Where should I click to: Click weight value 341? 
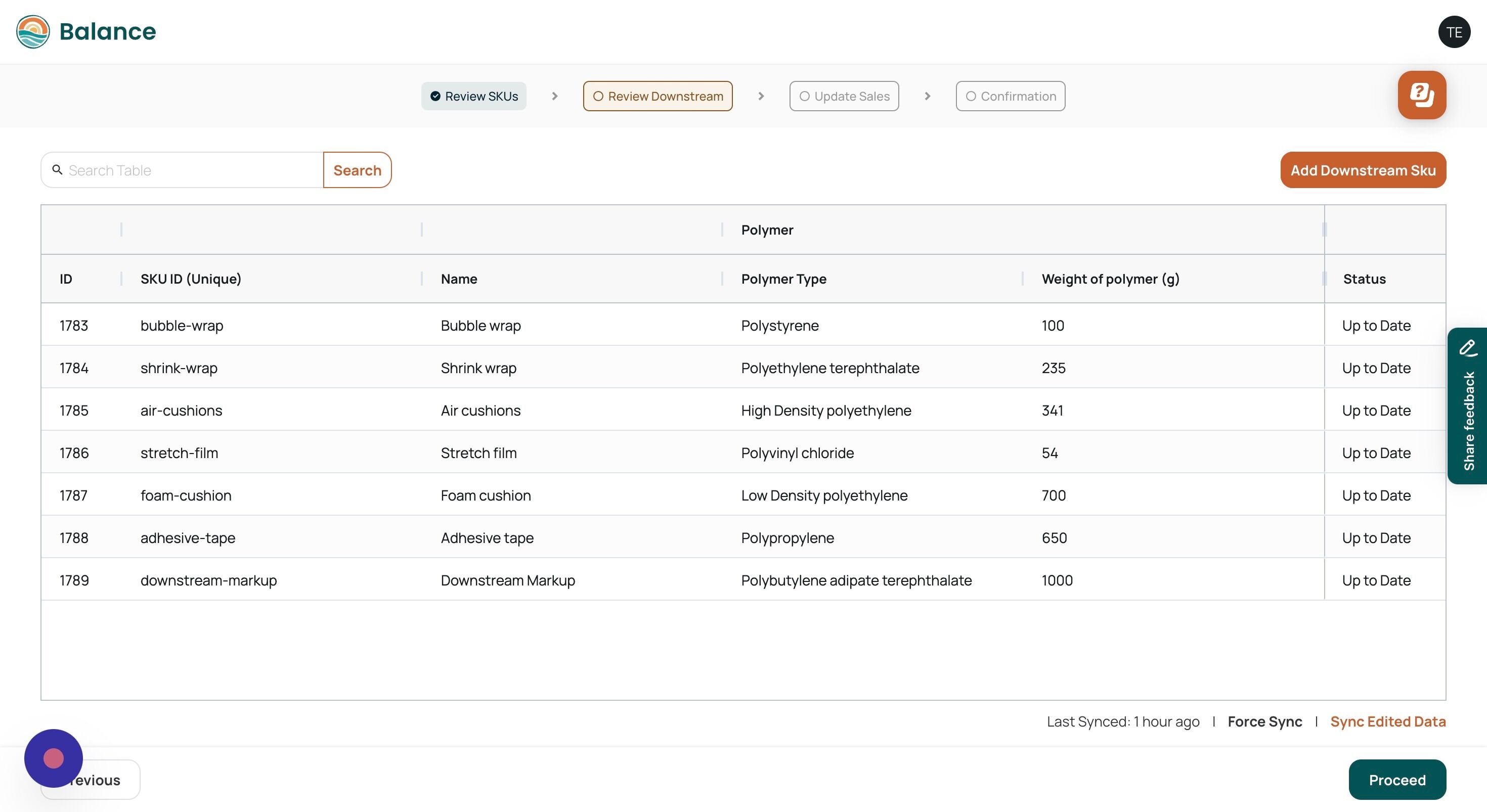[1053, 411]
